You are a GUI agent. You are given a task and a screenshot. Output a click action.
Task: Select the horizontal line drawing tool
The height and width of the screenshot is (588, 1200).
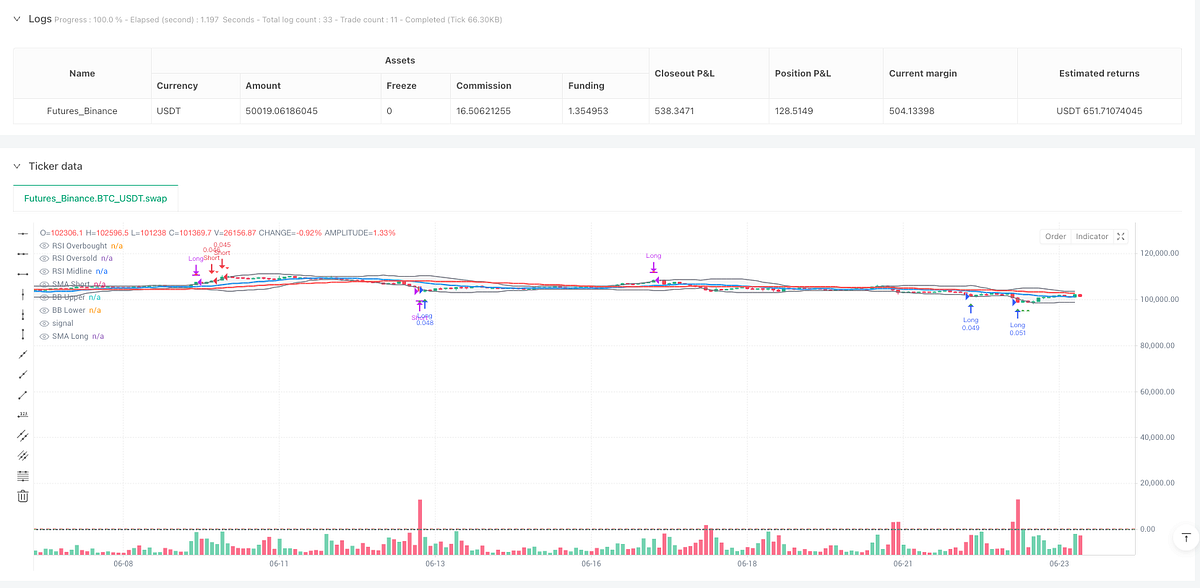tap(22, 274)
